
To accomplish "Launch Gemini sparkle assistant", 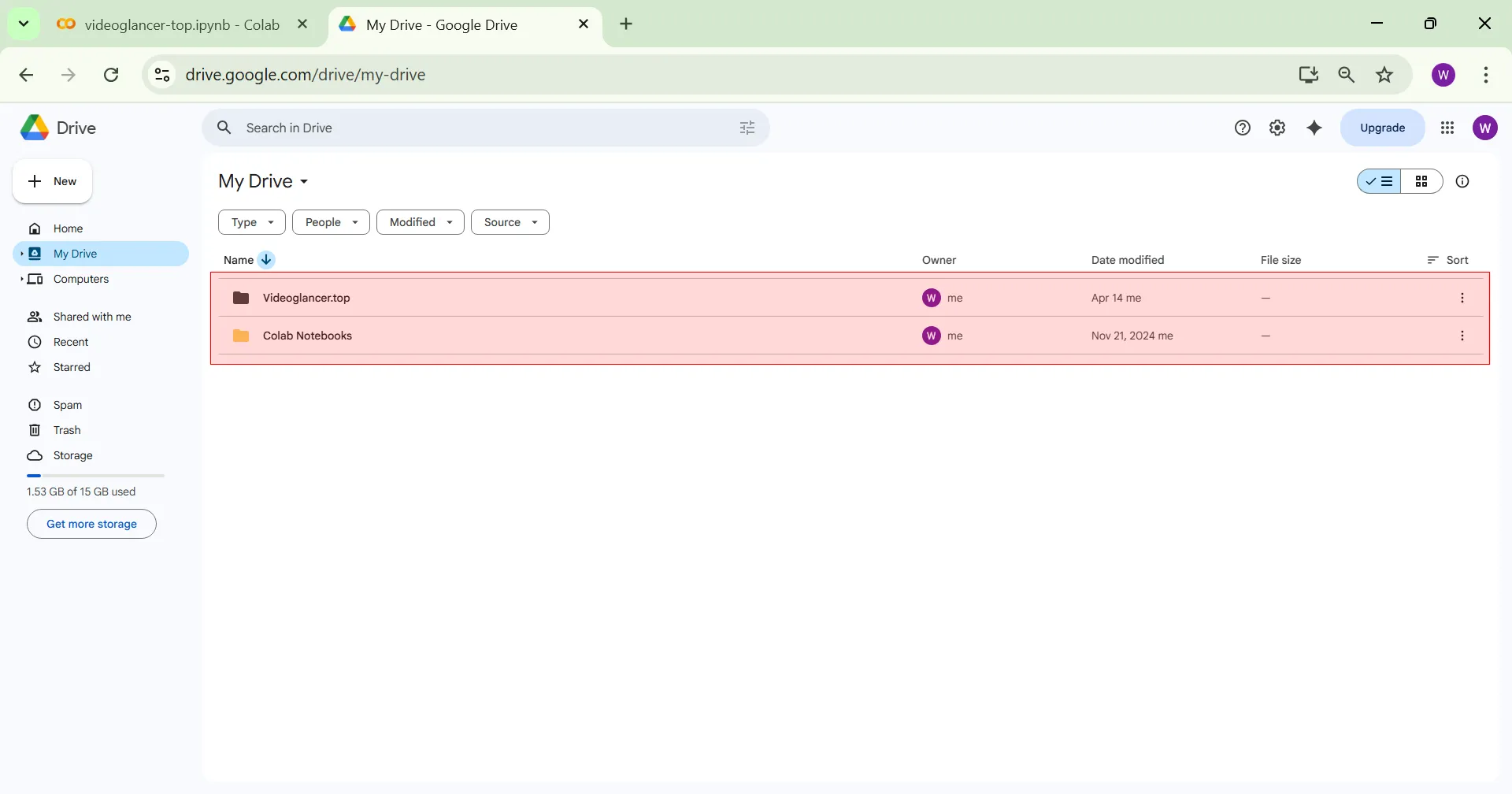I will [1314, 128].
